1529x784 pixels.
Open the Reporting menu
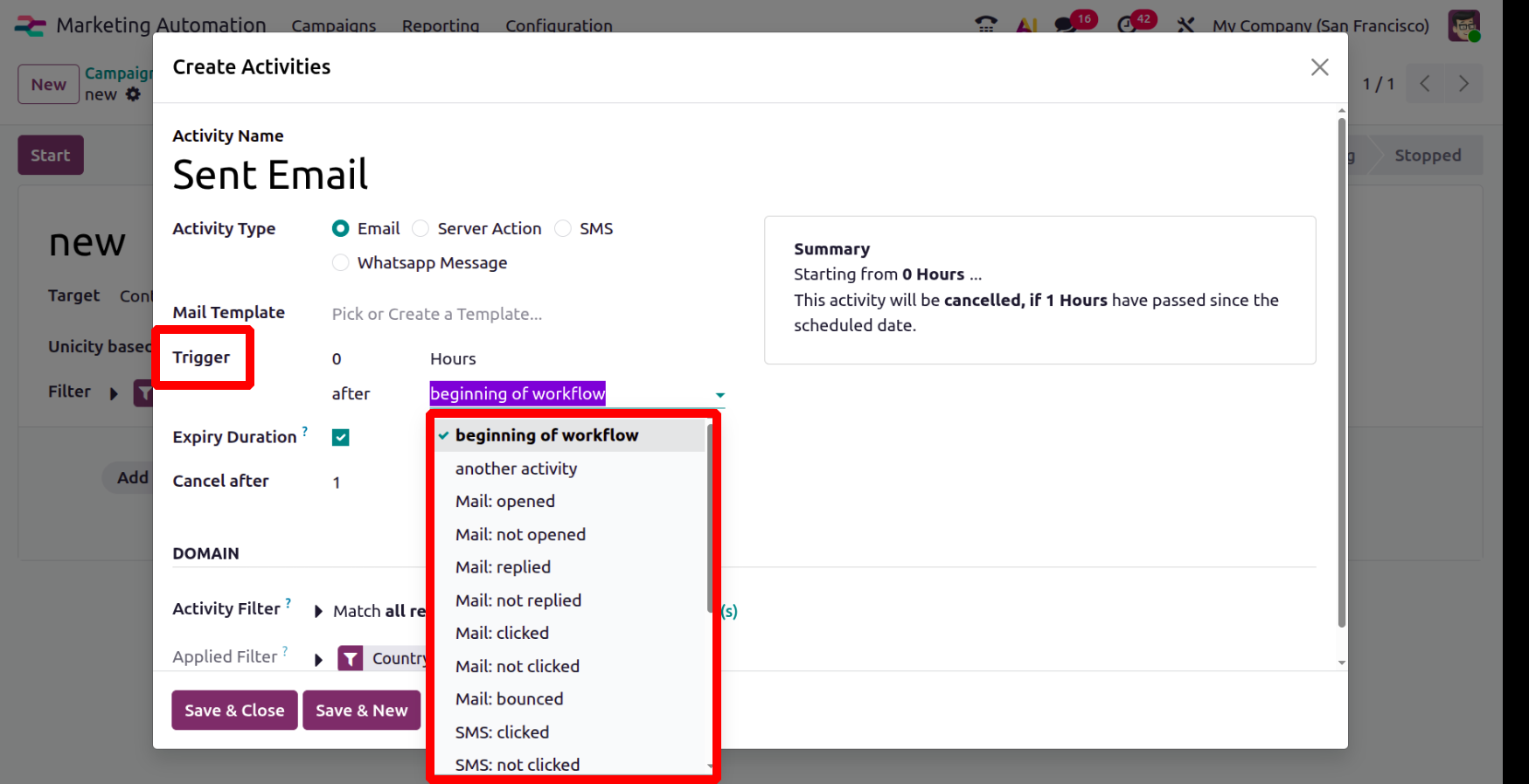pos(441,26)
